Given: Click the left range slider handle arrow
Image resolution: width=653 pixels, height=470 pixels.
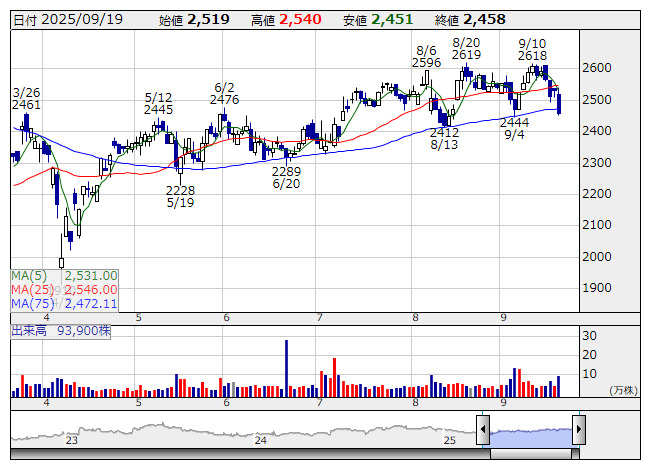Looking at the screenshot, I should coord(482,429).
